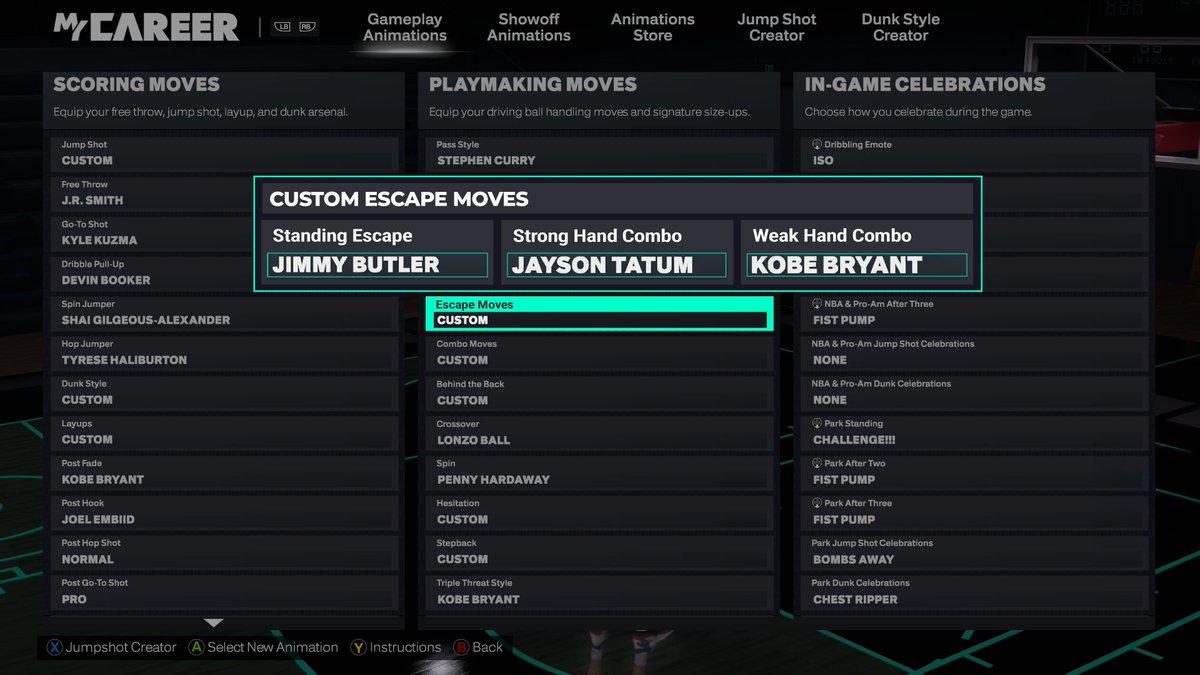Switch to the Showoff Animations tab

(x=529, y=27)
